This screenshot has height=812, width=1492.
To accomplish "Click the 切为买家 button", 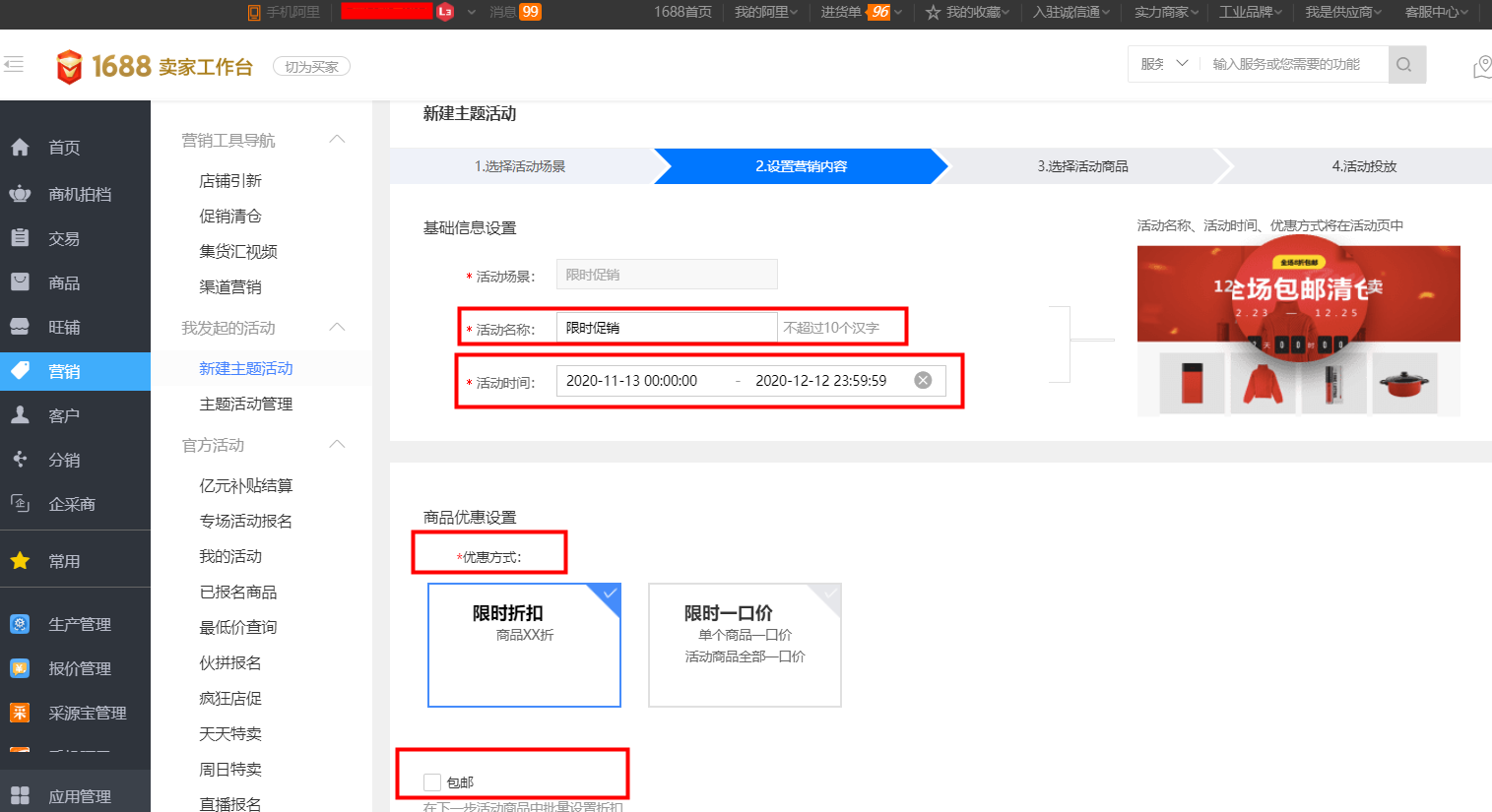I will click(311, 67).
